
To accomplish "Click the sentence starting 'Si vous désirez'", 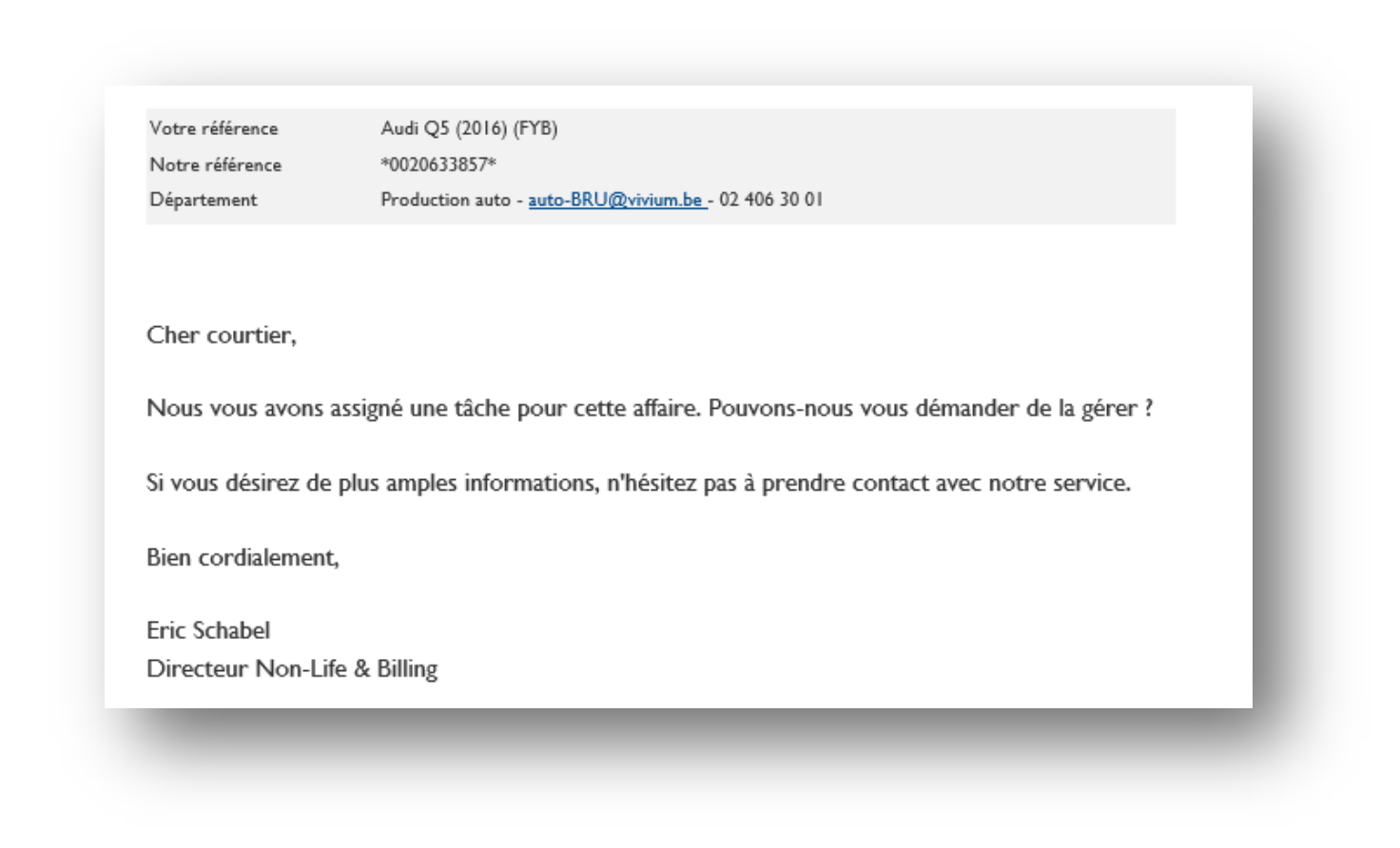I will (x=638, y=483).
